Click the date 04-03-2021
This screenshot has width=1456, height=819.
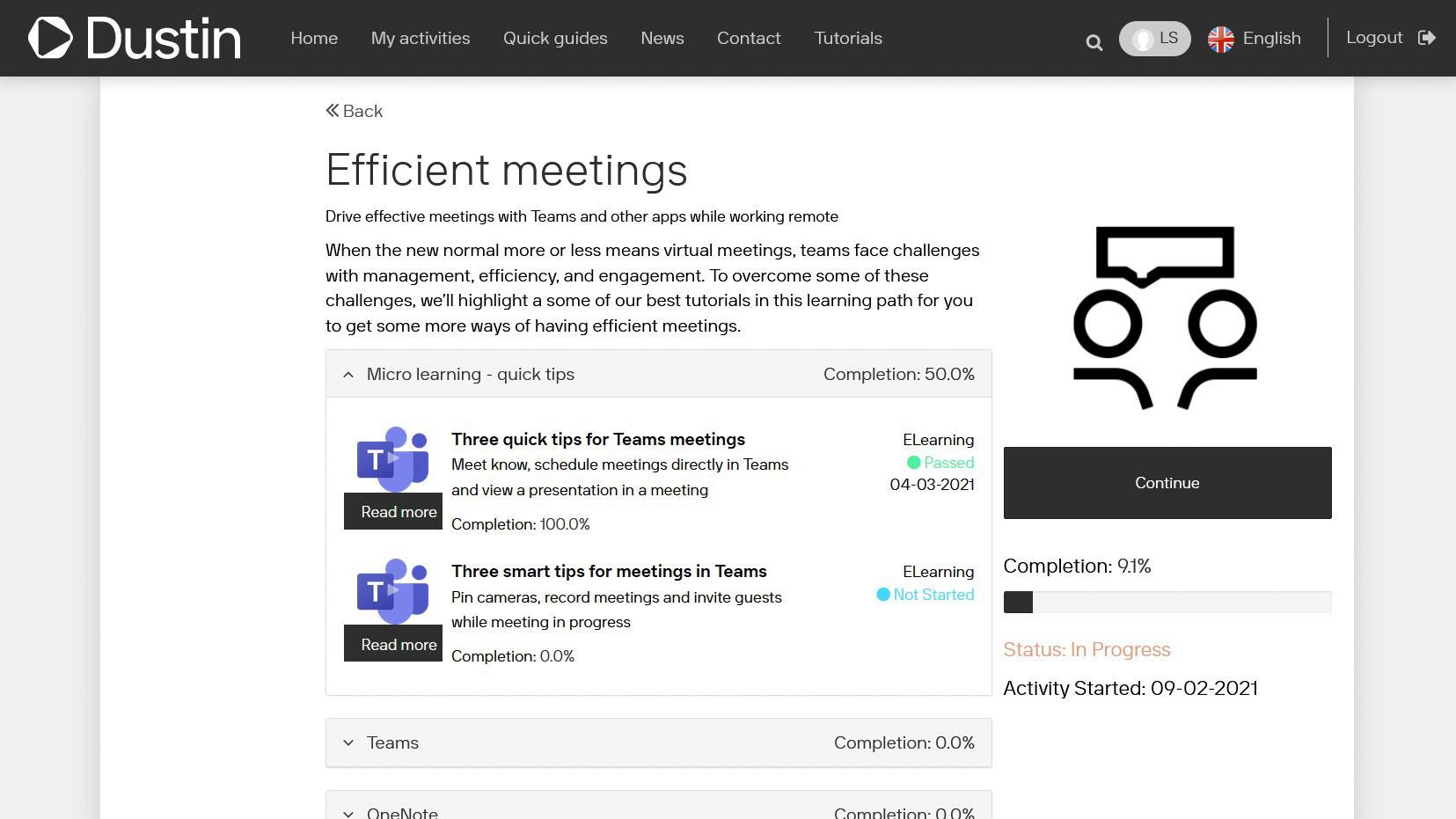tap(932, 485)
